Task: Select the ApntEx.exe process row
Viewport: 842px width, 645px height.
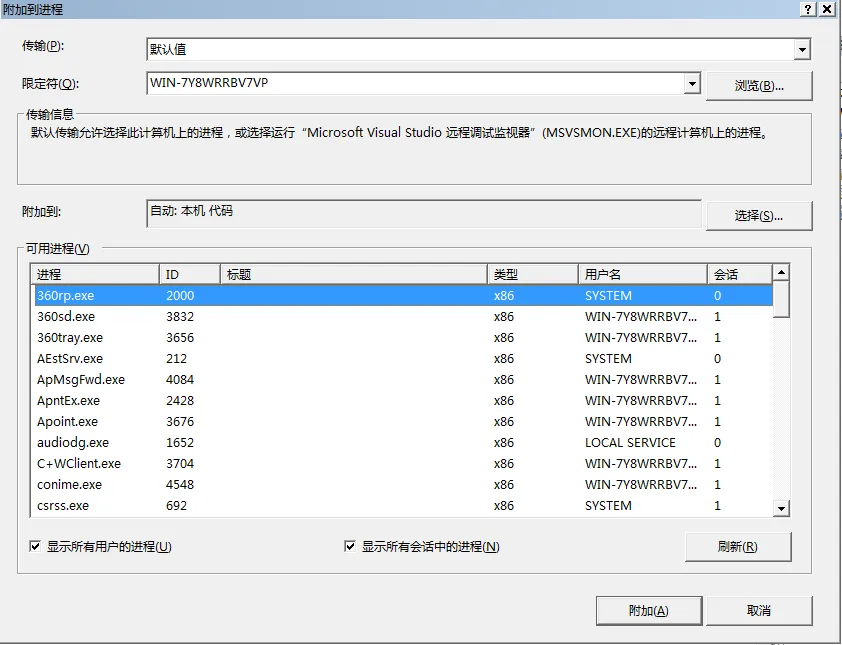Action: (403, 400)
